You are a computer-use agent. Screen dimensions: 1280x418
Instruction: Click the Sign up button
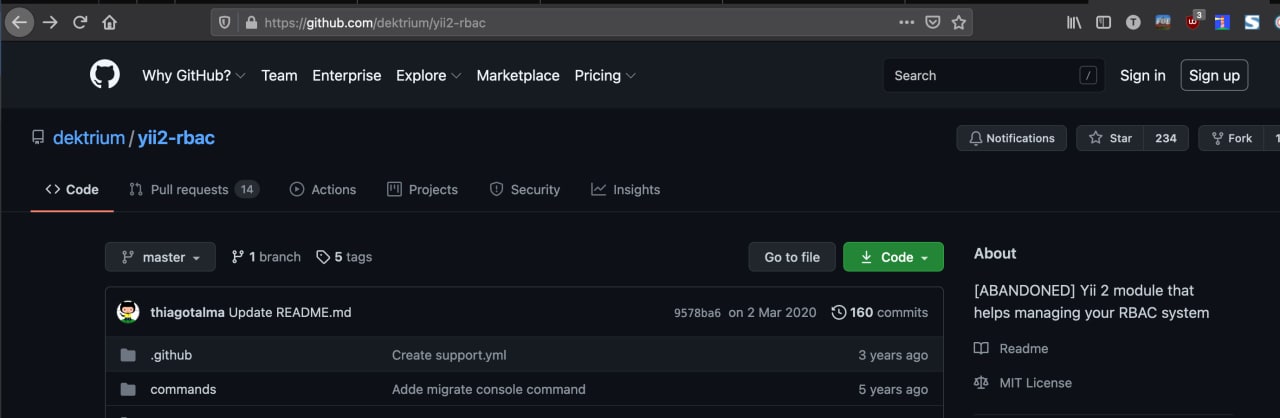[x=1214, y=75]
